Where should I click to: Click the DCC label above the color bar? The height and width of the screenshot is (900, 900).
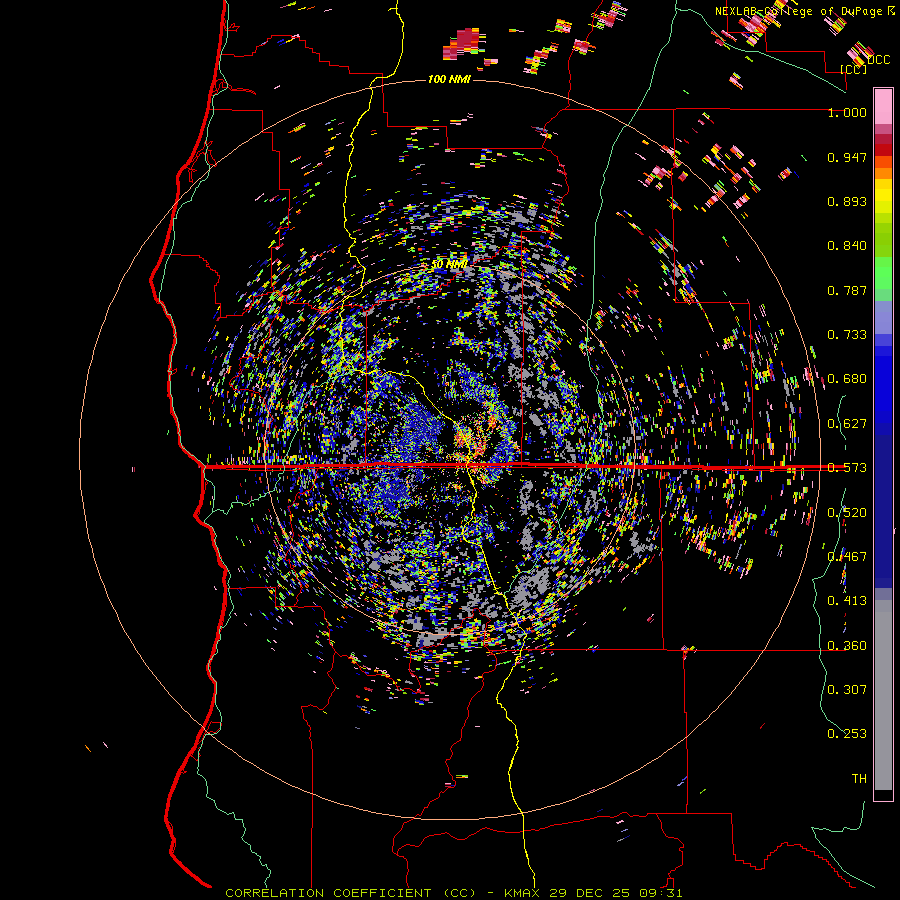879,59
